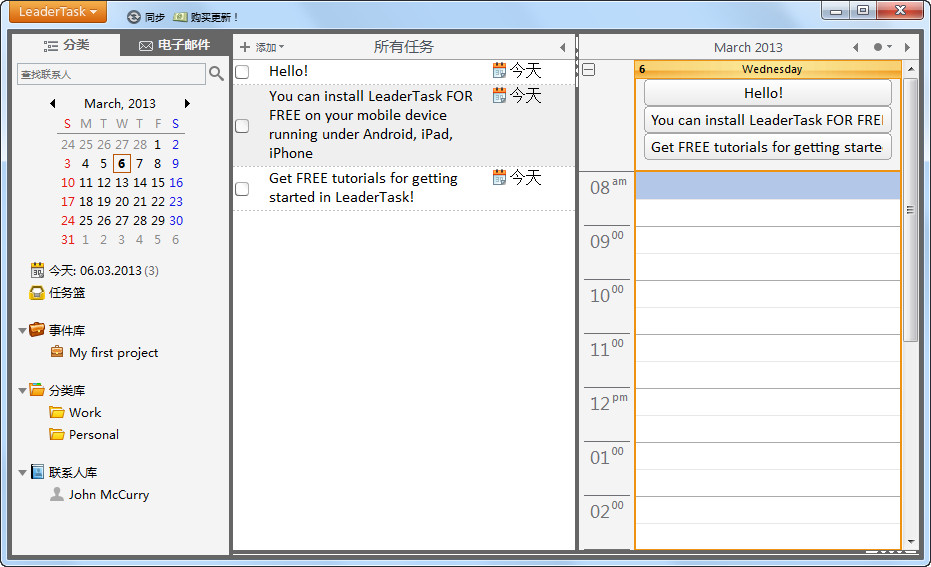Click the 联系人库 address book icon
Viewport: 931px width, 567px height.
coord(37,472)
